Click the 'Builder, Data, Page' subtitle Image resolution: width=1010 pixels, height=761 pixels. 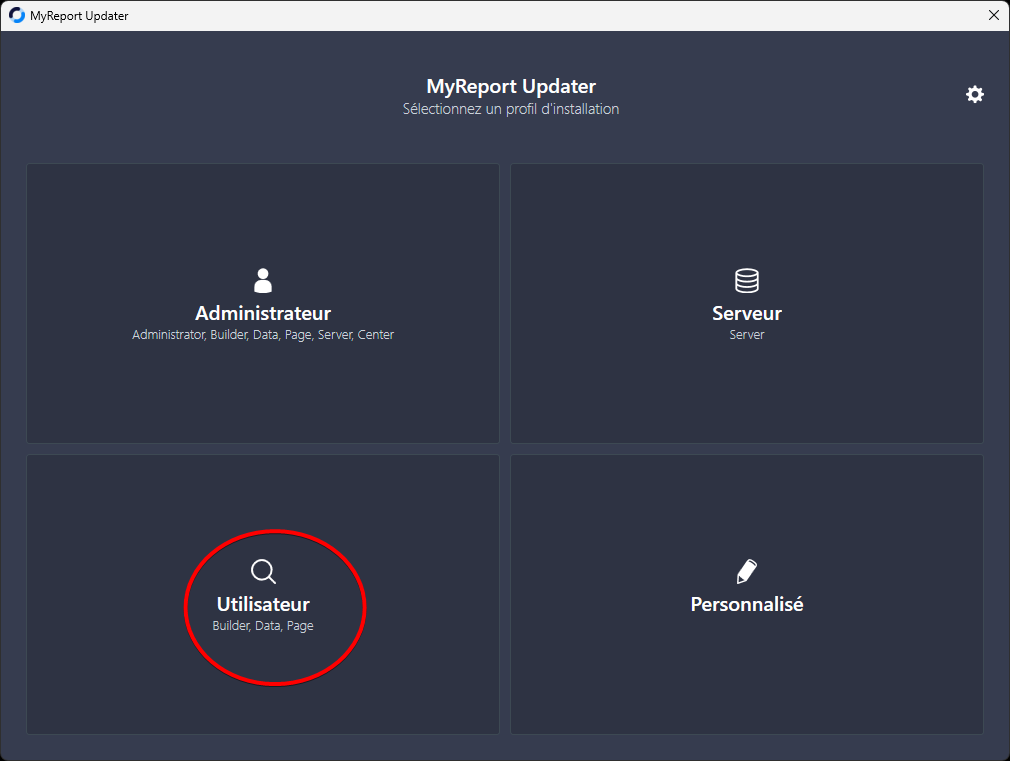click(x=263, y=626)
